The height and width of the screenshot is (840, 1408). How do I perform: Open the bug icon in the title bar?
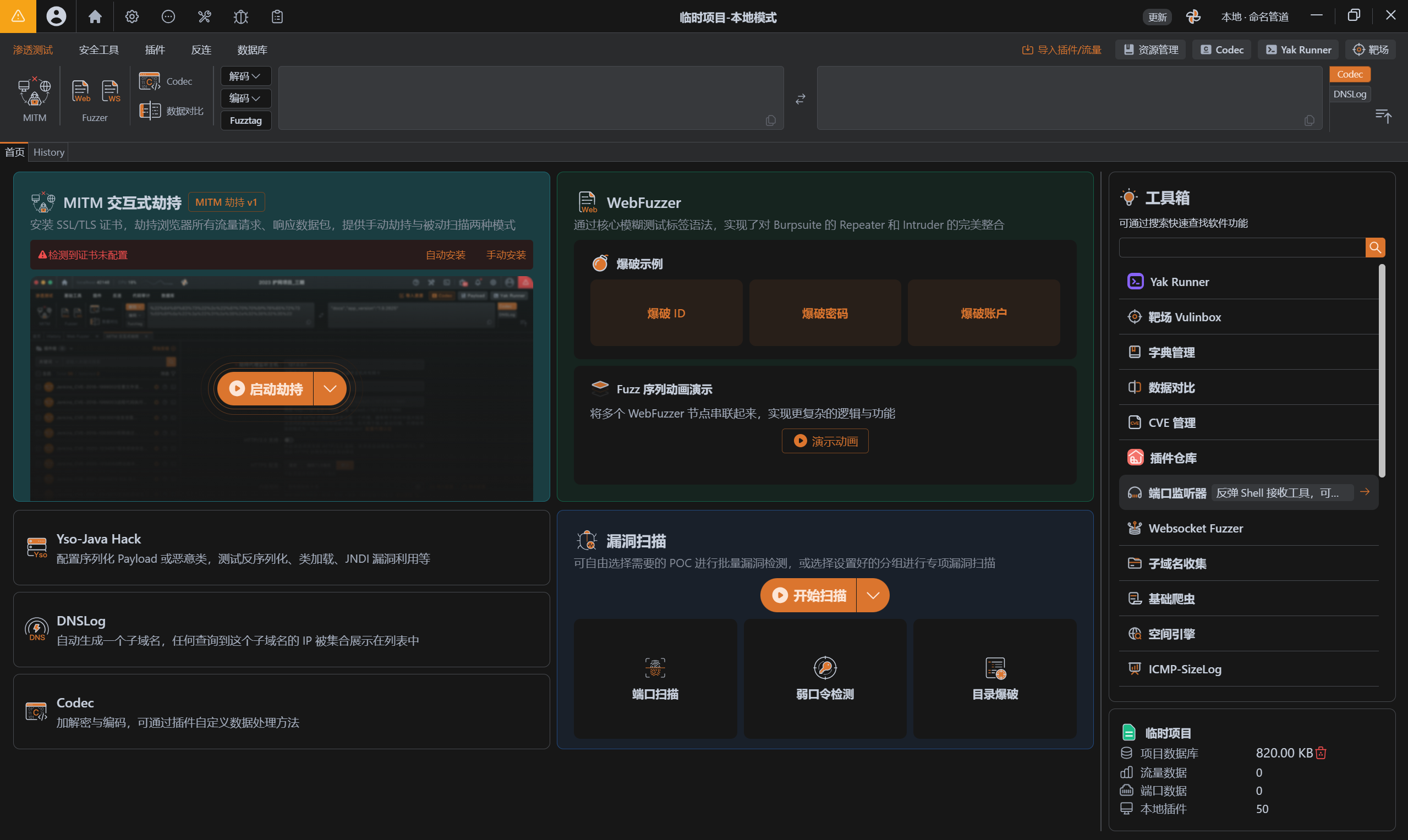pos(240,17)
